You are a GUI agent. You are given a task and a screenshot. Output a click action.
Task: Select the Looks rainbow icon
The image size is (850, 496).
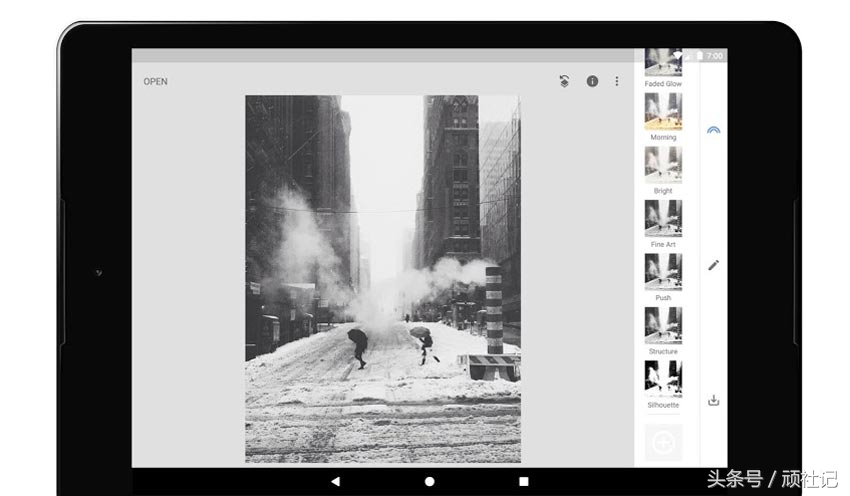tap(713, 130)
